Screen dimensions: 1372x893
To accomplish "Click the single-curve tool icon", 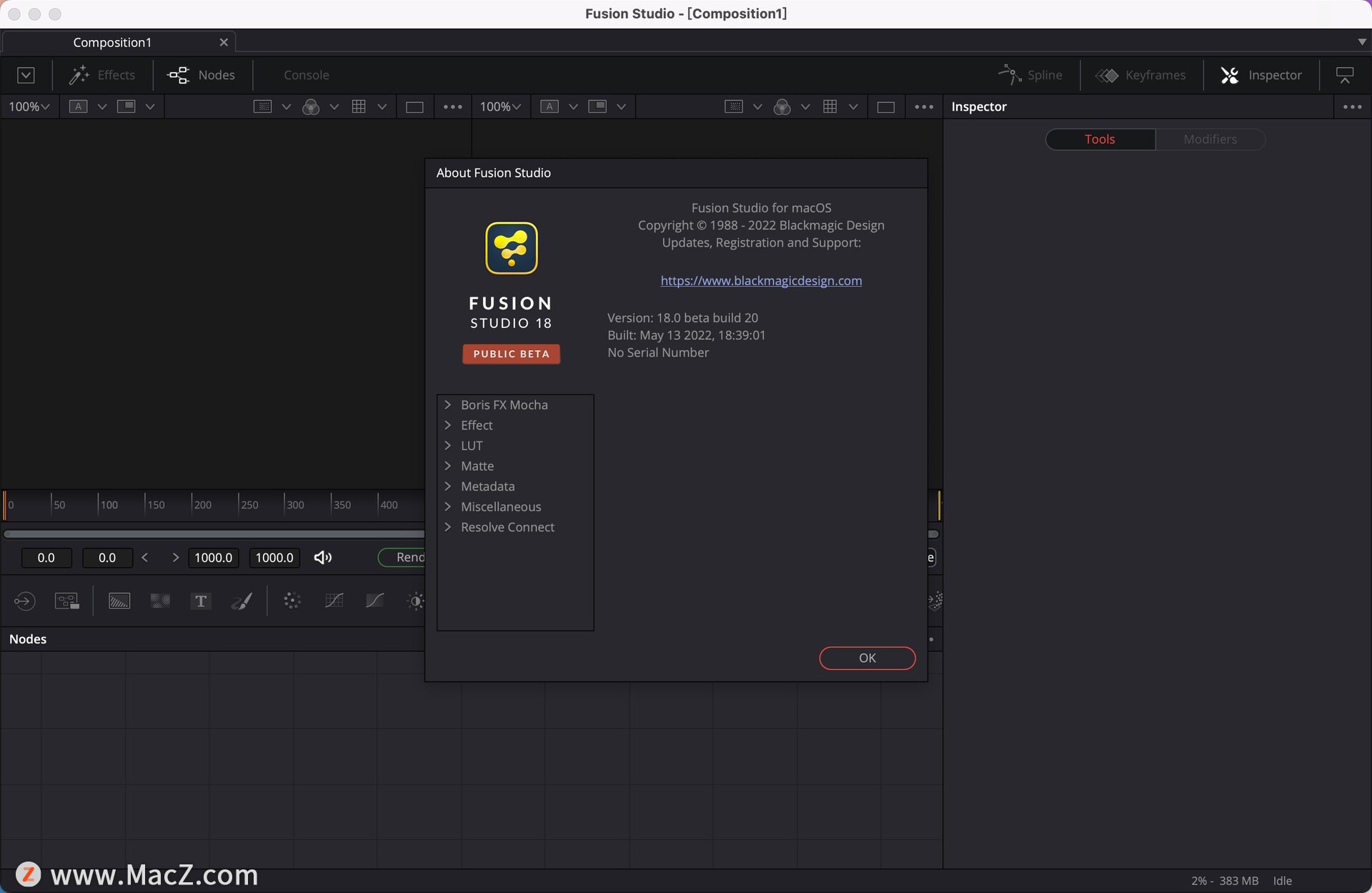I will [x=374, y=601].
